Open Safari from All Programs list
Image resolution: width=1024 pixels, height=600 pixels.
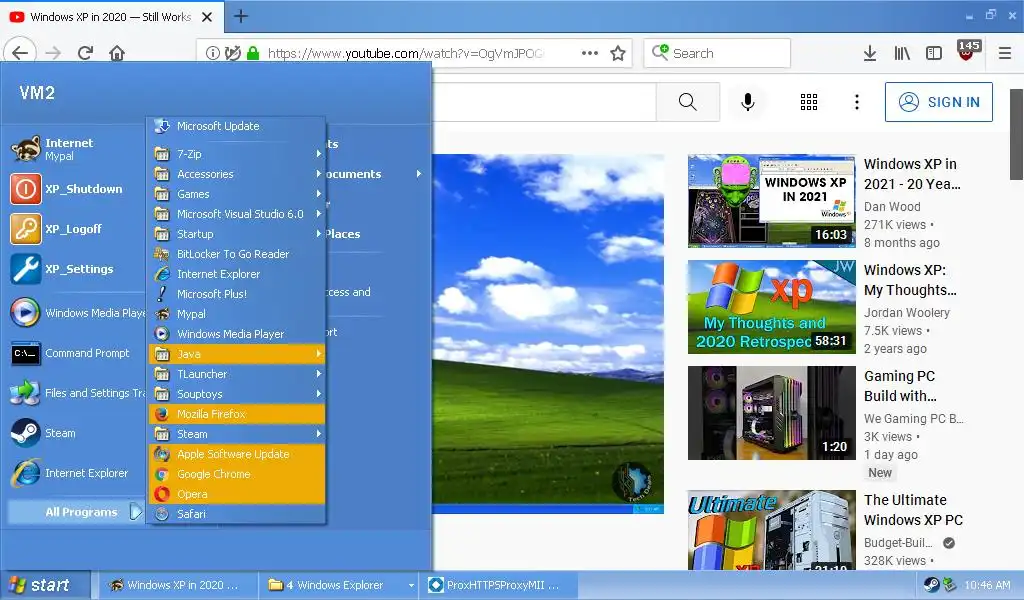pyautogui.click(x=237, y=514)
